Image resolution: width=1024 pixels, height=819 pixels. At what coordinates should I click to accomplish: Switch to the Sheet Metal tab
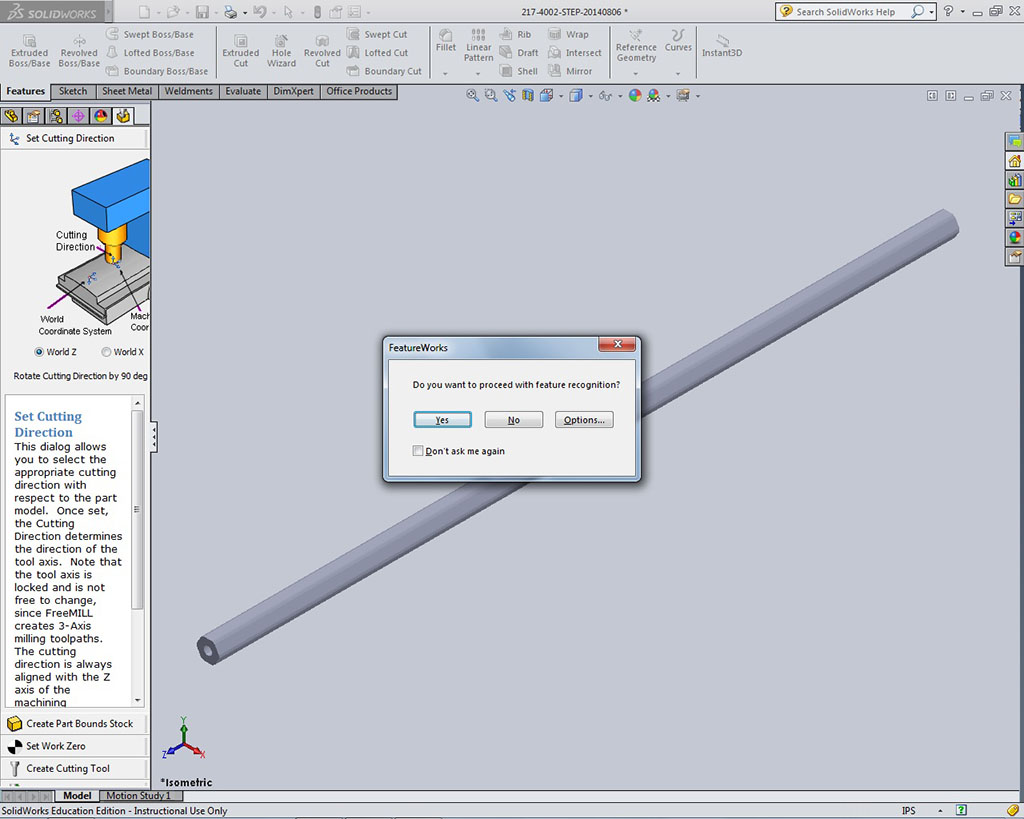coord(127,91)
